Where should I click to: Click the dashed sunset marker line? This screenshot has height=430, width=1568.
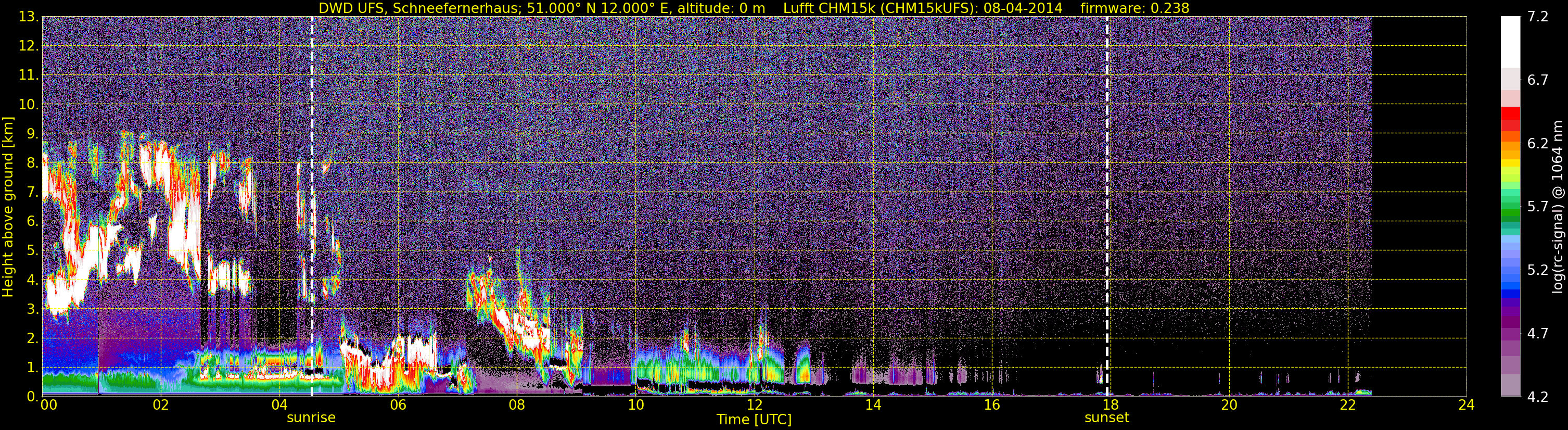1107,207
